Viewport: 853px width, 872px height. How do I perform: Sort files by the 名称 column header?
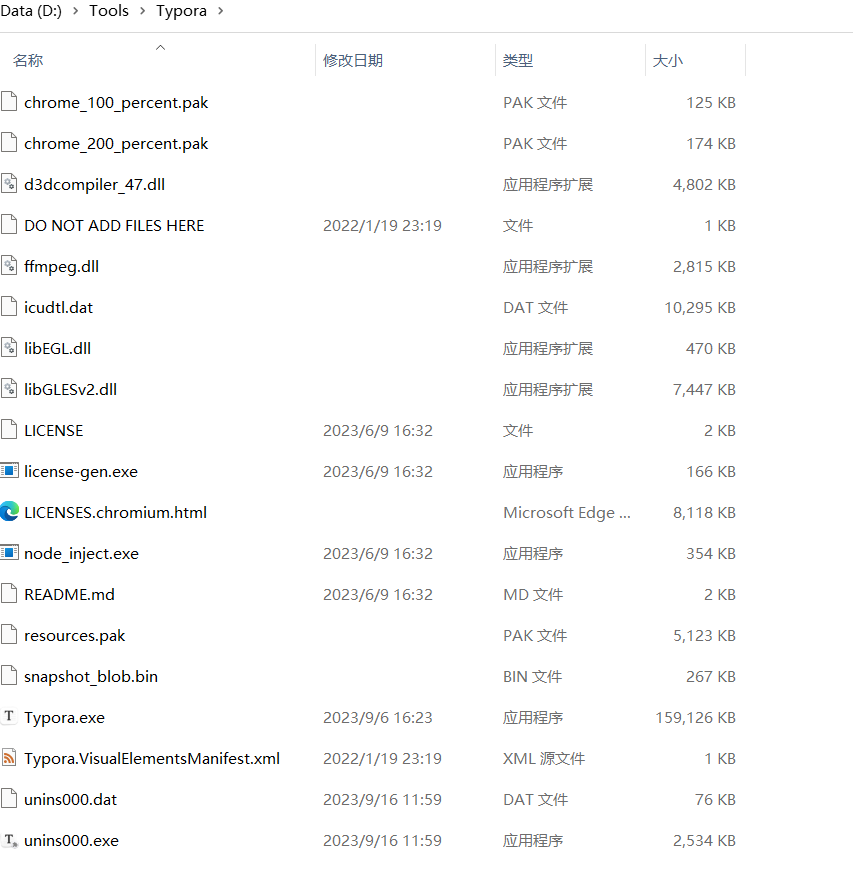coord(28,61)
